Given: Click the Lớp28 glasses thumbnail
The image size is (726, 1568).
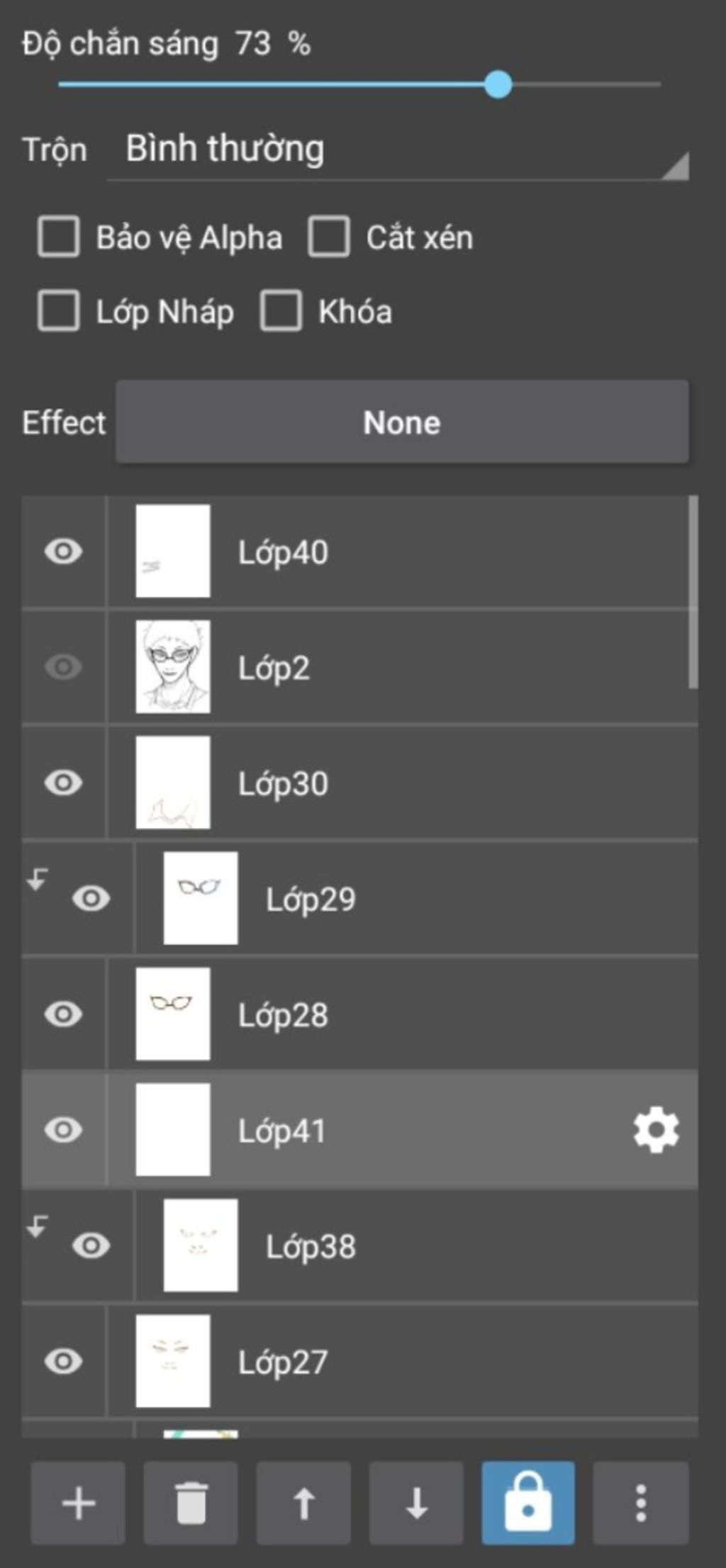Looking at the screenshot, I should coord(173,1014).
